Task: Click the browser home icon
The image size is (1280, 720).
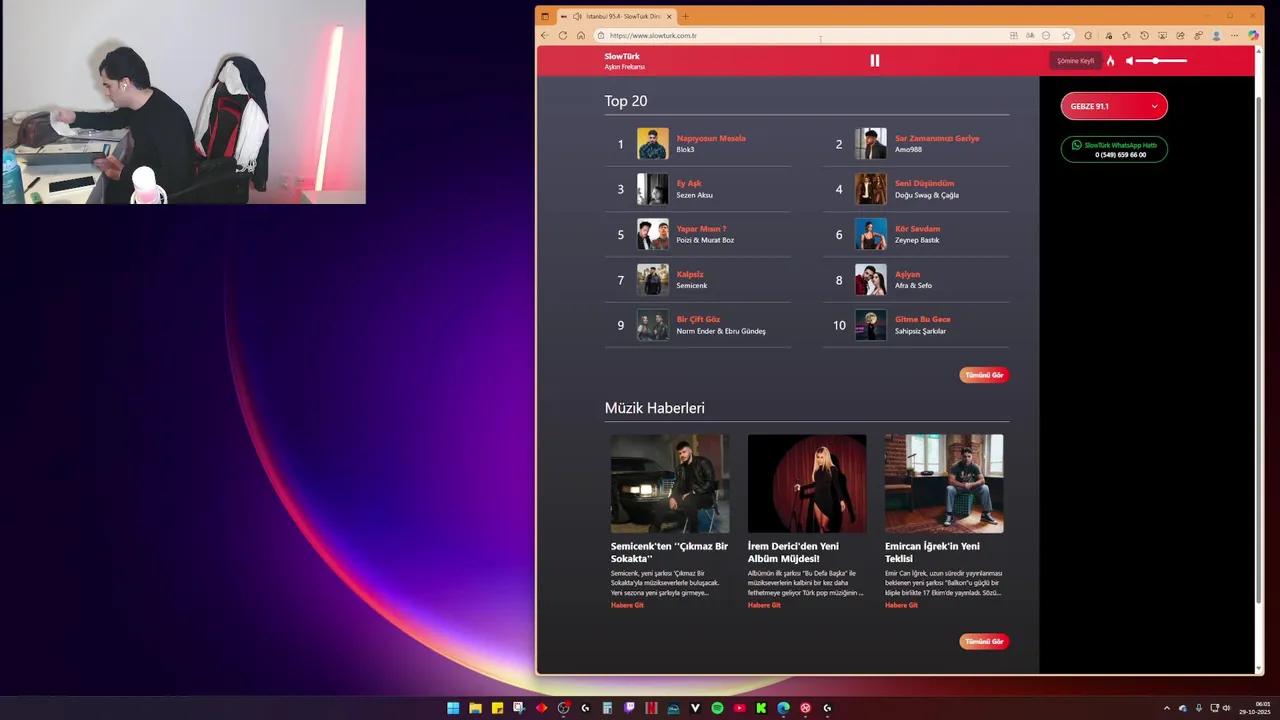Action: point(581,35)
